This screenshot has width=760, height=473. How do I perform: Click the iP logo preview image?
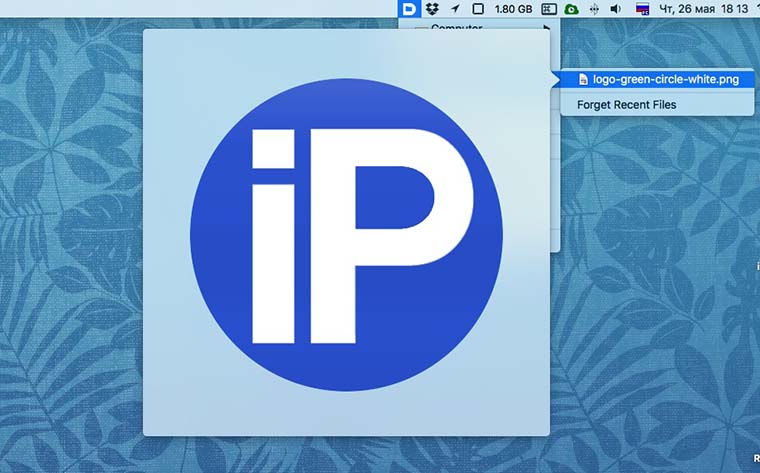click(x=346, y=232)
